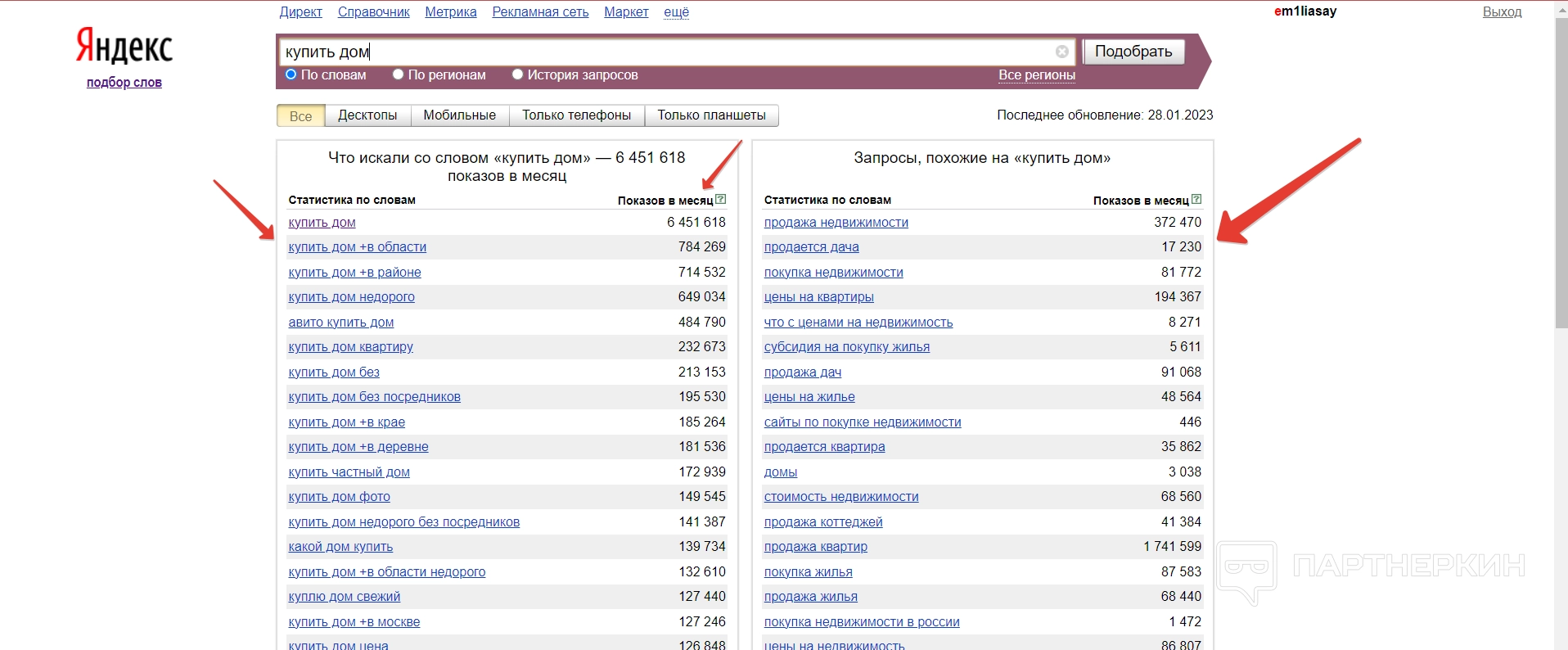Open 'продажа коттеджей' similar query
1568x650 pixels.
coord(822,522)
